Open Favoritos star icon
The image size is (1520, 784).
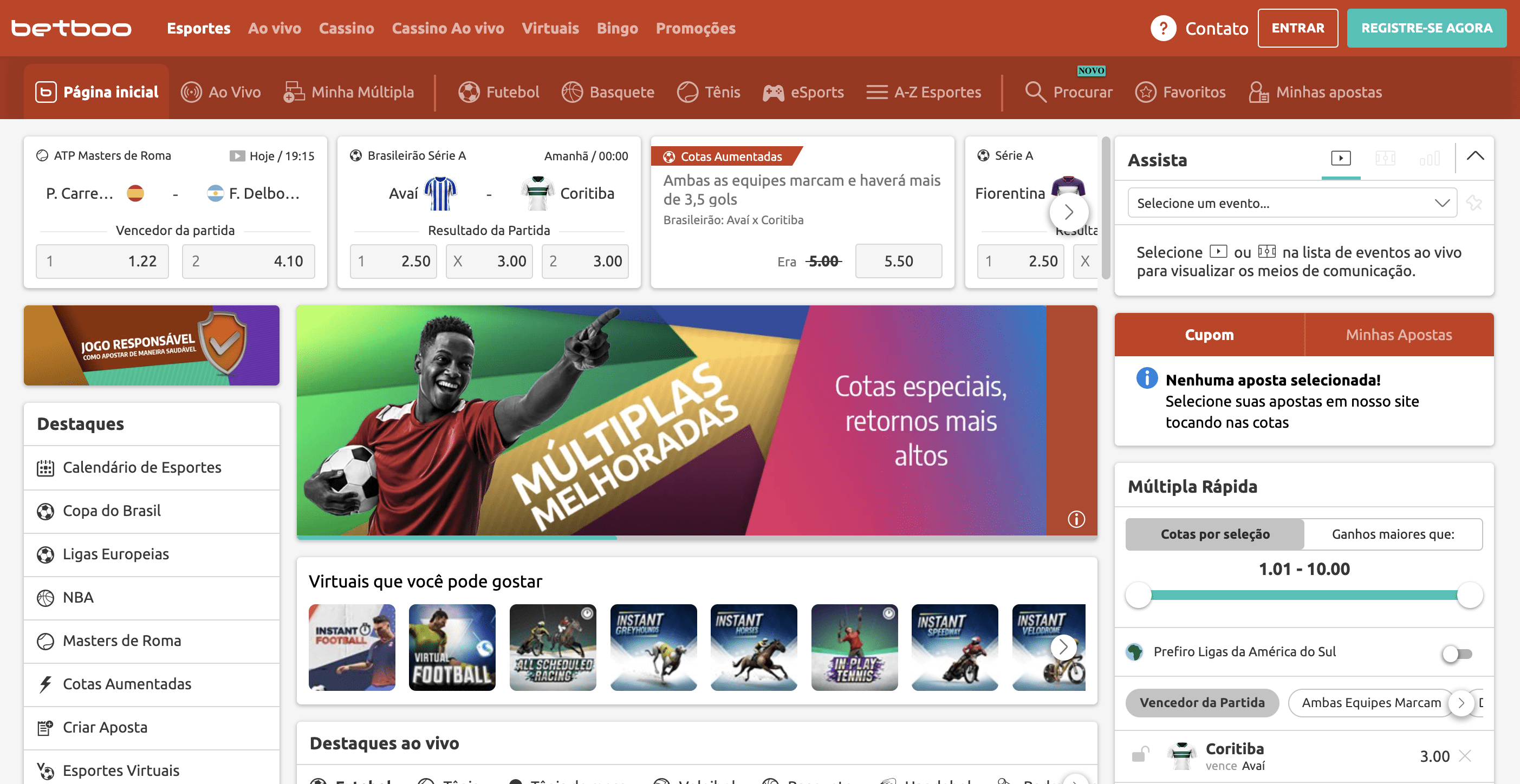point(1145,92)
